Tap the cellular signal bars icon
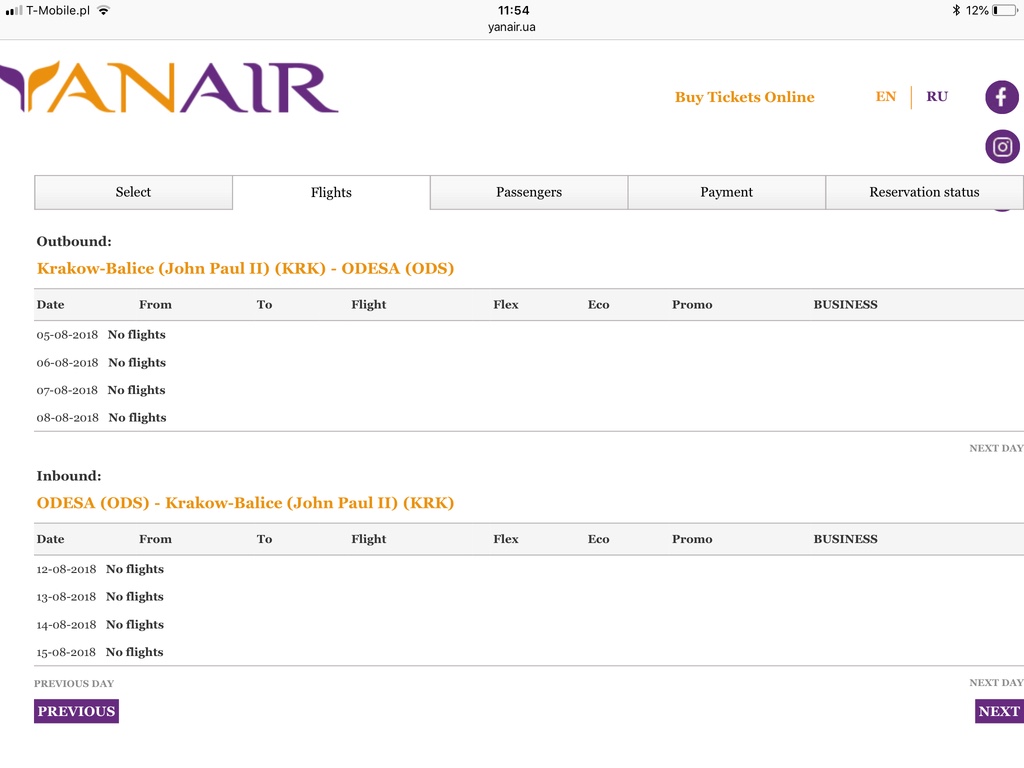The image size is (1024, 768). [14, 10]
